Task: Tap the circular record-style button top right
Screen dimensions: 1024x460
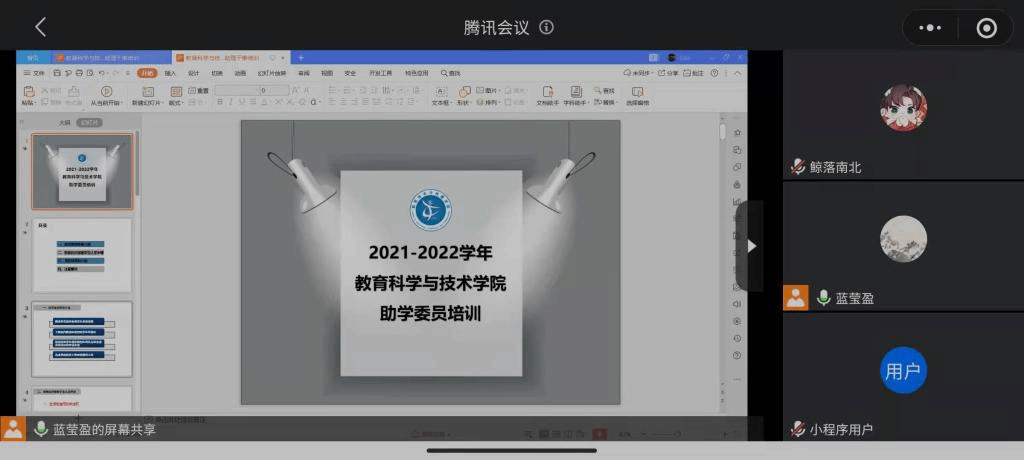Action: 986,28
